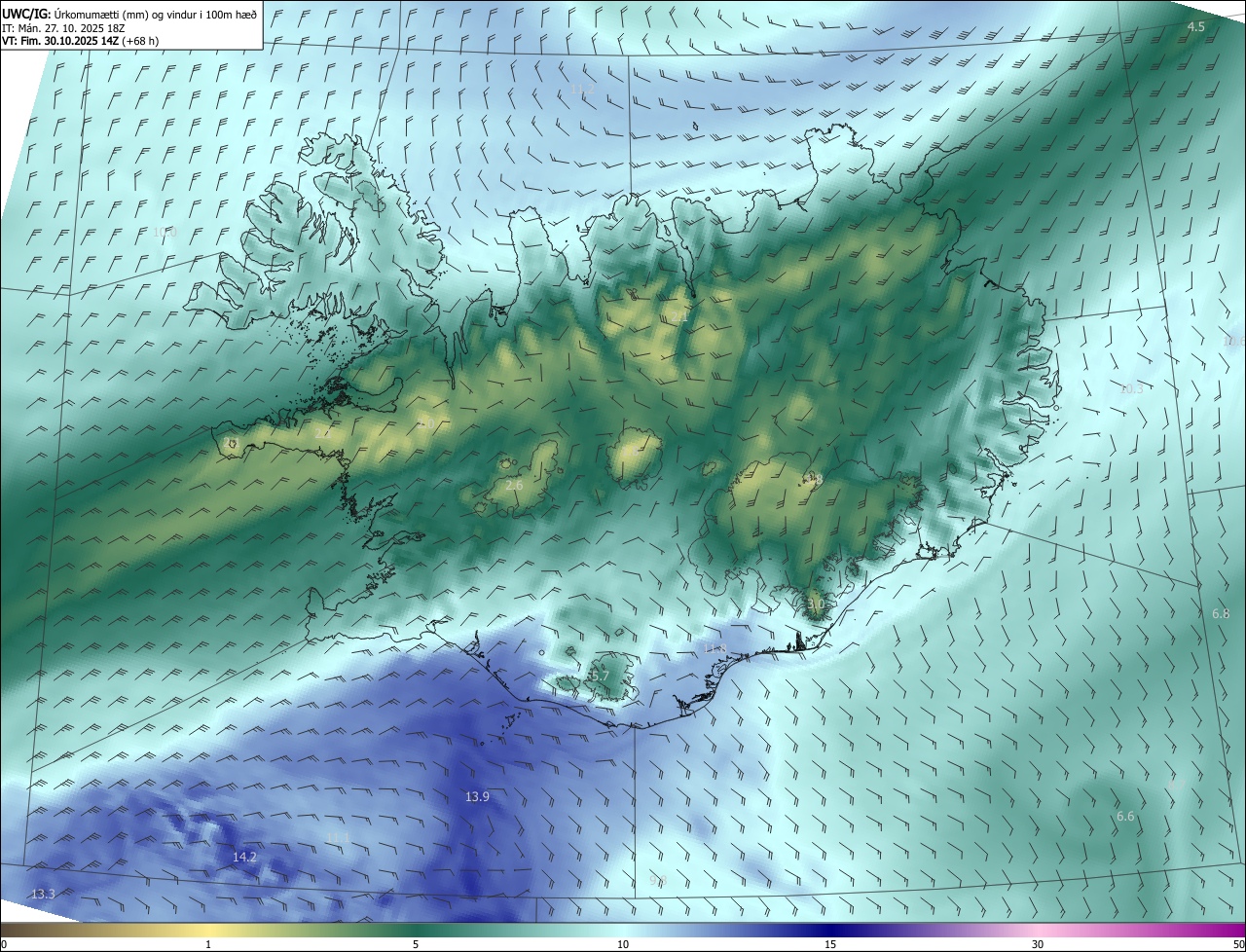Screen dimensions: 1246x952
Task: Click the 2.6 value label on the glacier
Action: point(515,484)
